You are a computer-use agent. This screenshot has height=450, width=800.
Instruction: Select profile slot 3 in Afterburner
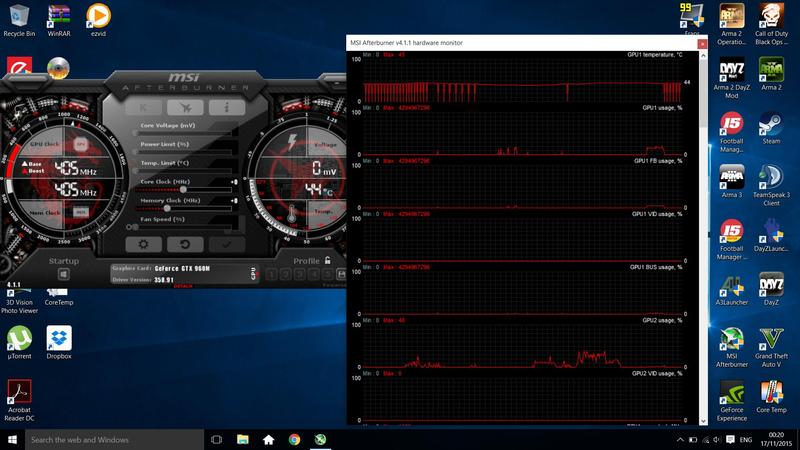coord(300,274)
